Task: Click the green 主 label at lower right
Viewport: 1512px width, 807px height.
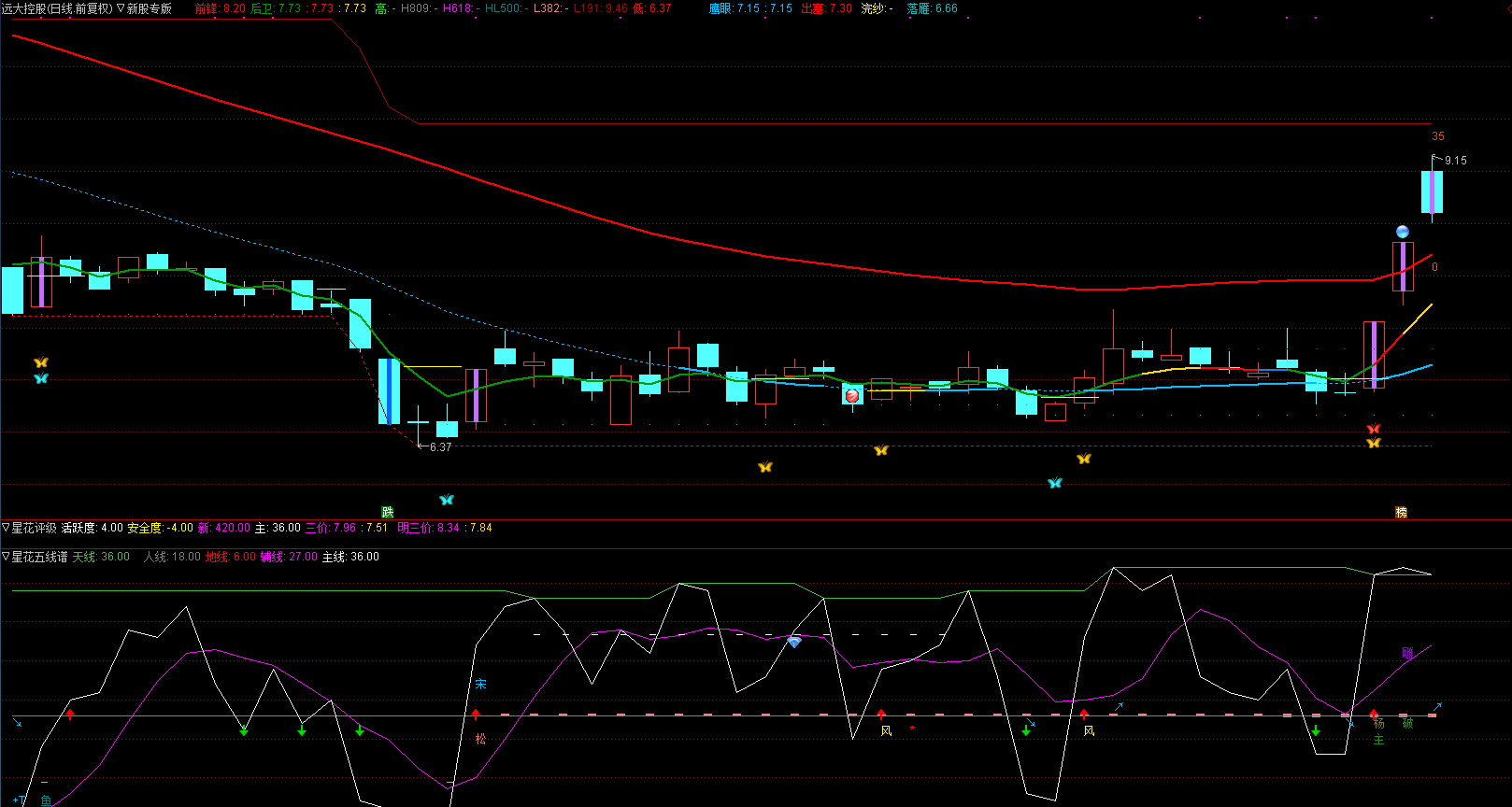Action: point(1378,740)
